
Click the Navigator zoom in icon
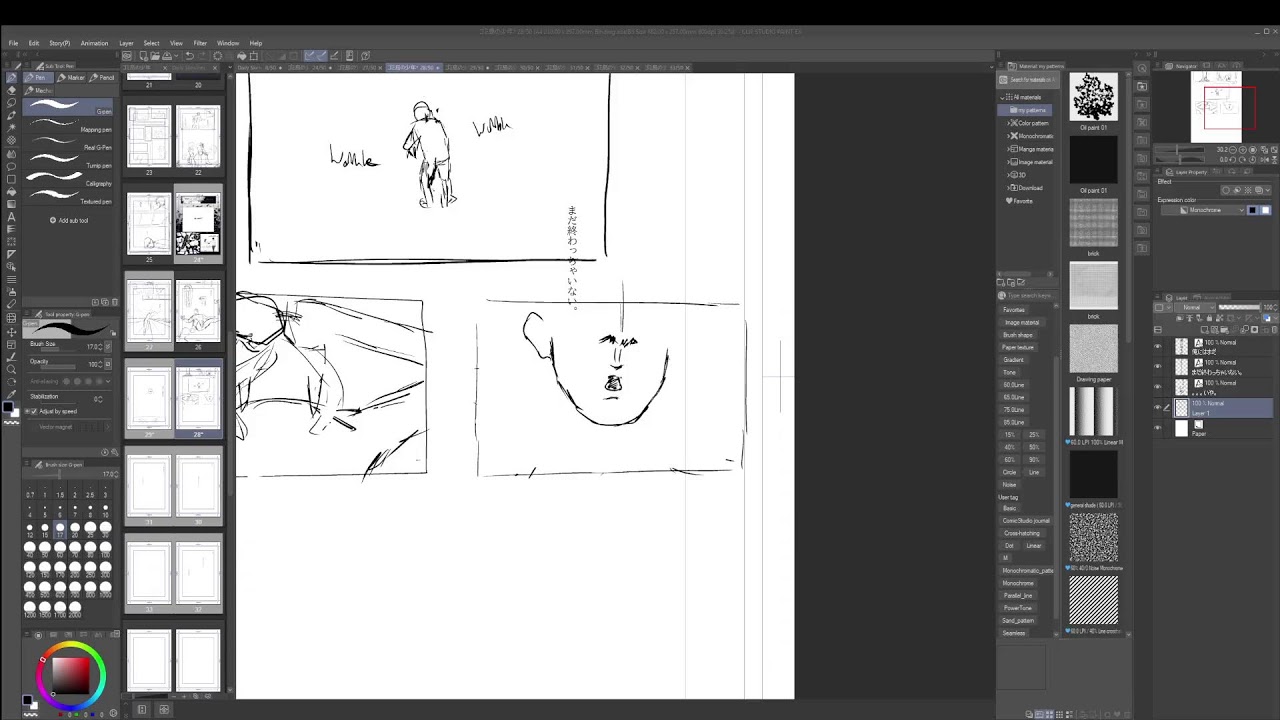coord(1243,150)
